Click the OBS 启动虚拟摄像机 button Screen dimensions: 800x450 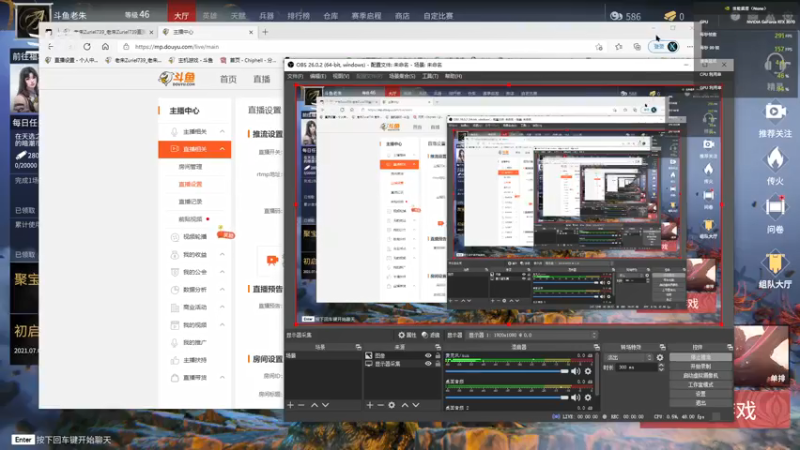(701, 376)
